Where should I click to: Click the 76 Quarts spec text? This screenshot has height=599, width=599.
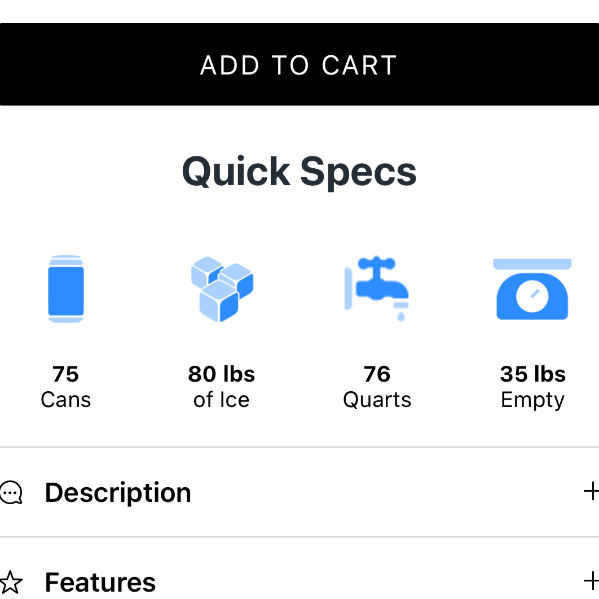[377, 387]
